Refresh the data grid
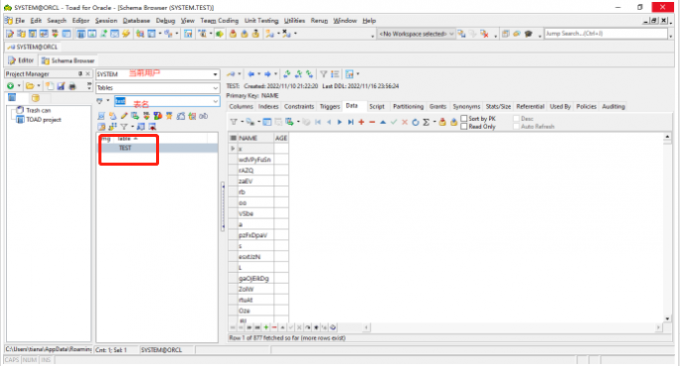This screenshot has width=680, height=366. [x=415, y=122]
